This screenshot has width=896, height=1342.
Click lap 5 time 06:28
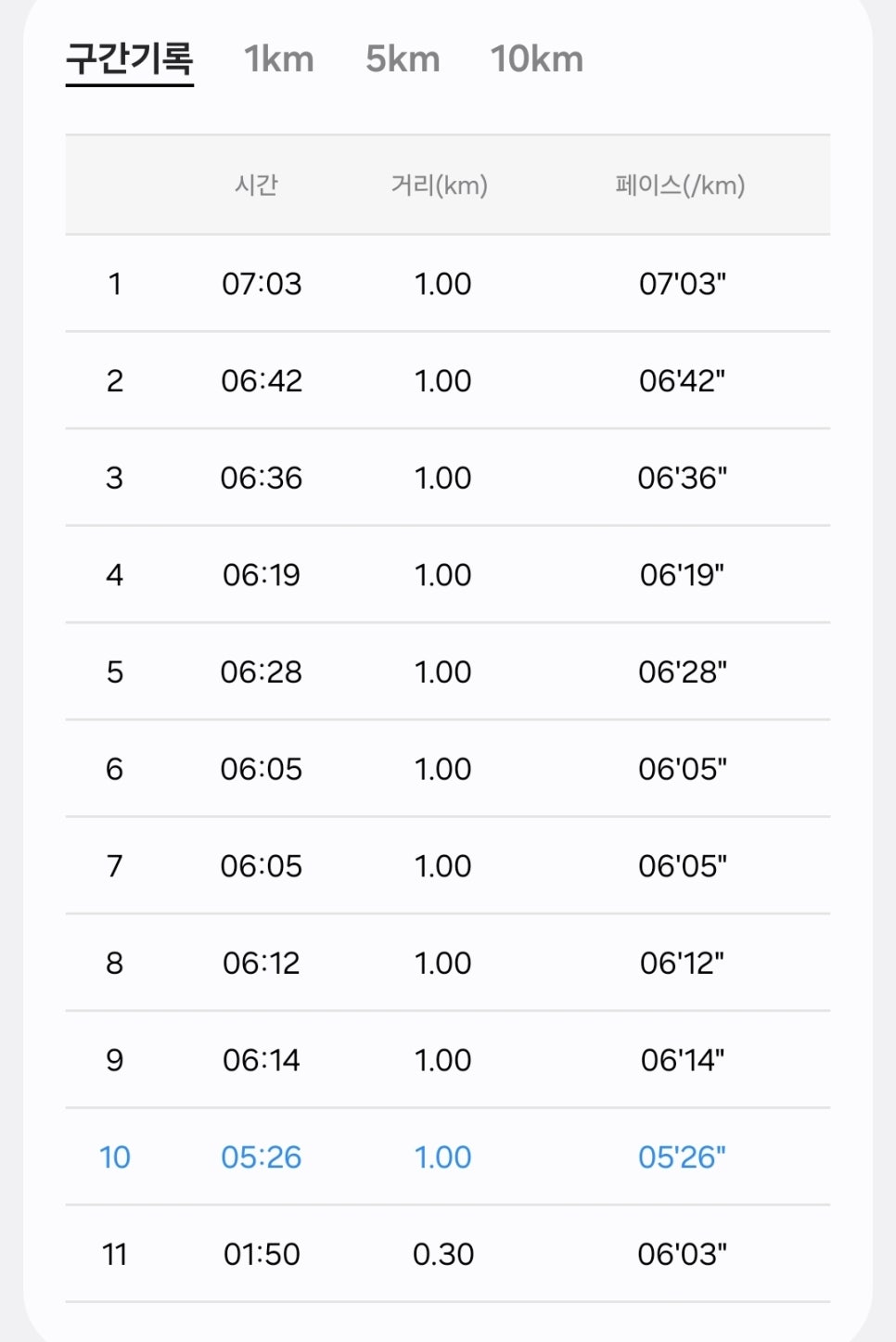[262, 671]
